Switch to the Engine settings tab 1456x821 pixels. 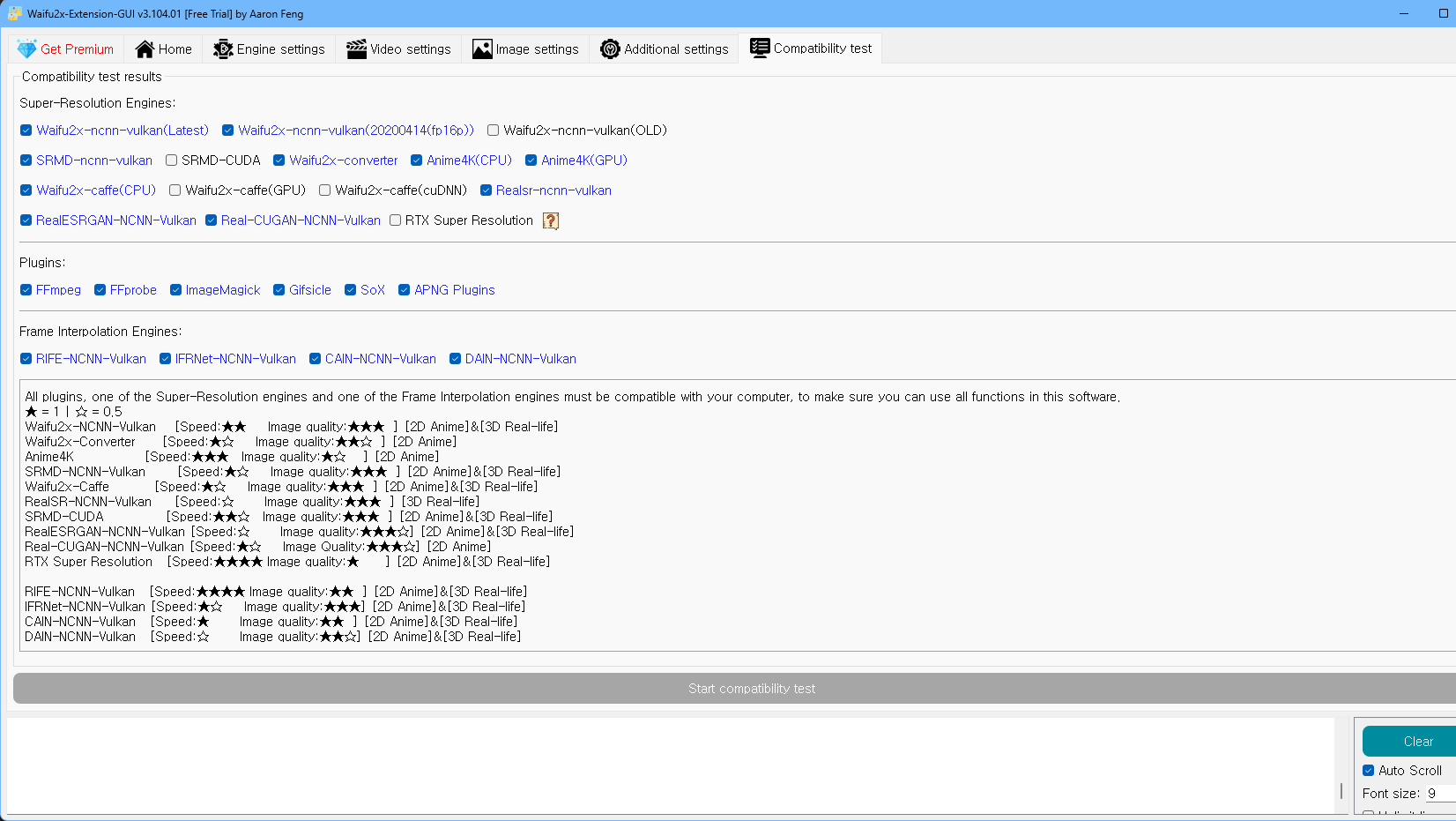[x=269, y=49]
